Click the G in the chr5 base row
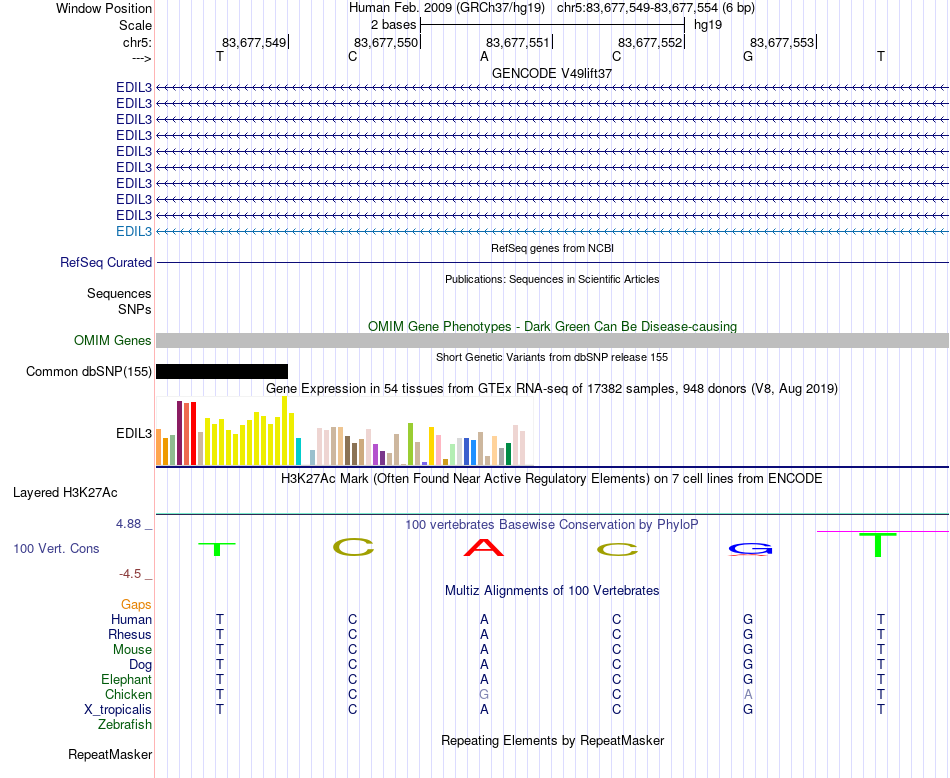 click(748, 56)
